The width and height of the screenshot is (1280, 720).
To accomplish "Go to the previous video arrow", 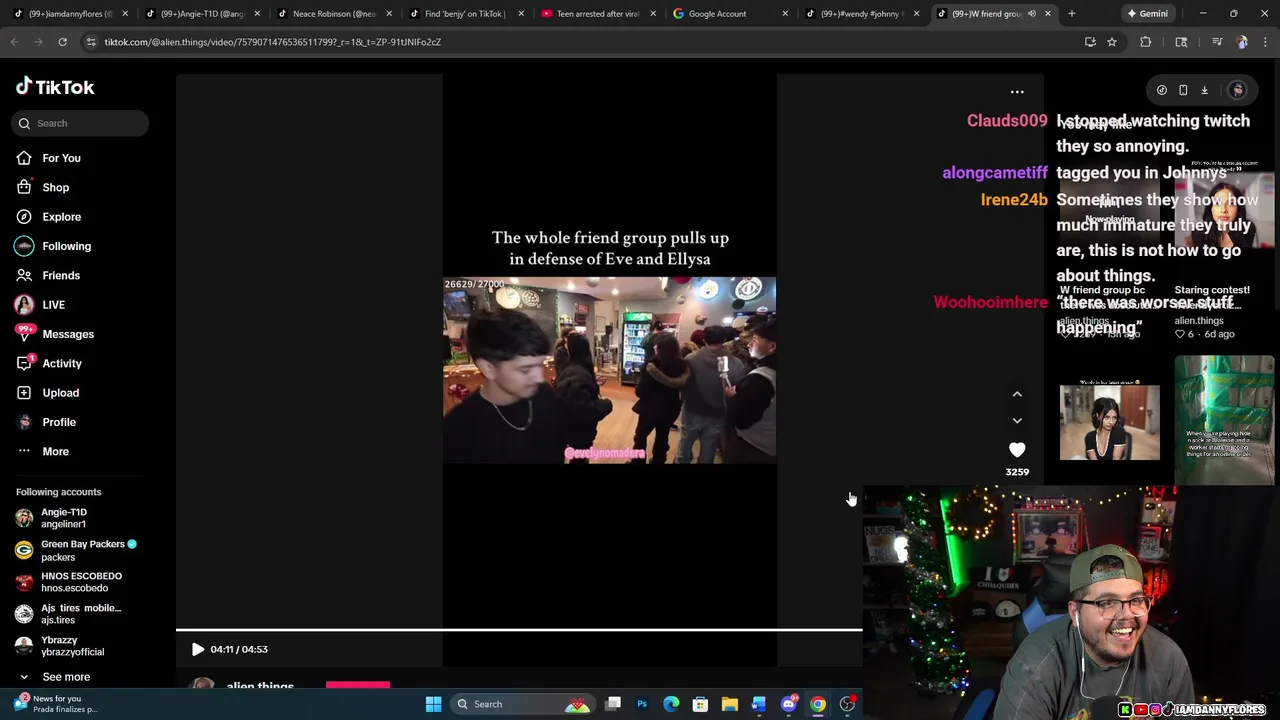I will click(1017, 394).
